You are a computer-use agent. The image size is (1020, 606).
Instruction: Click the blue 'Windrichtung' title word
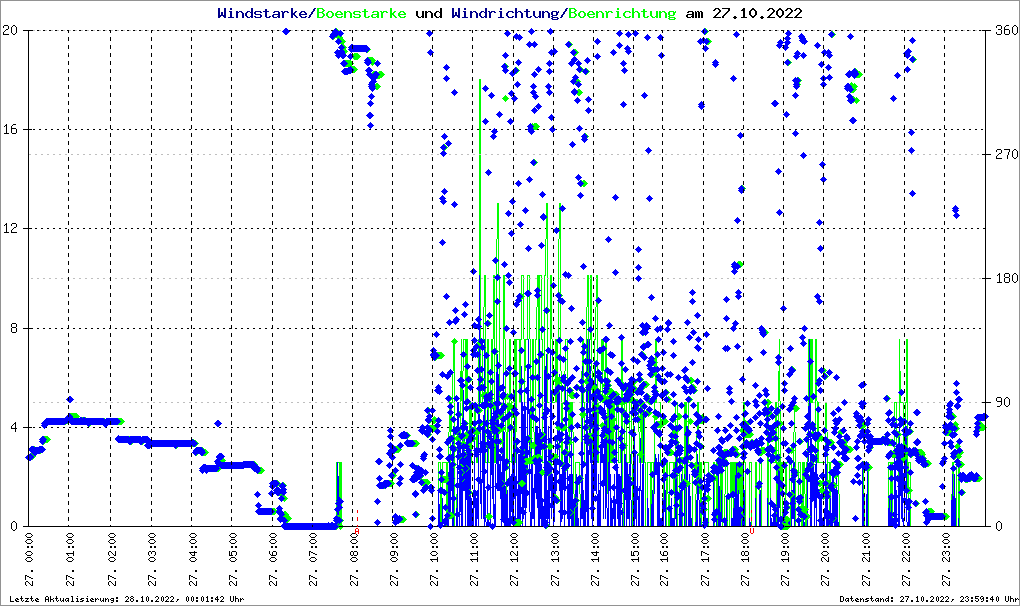505,13
